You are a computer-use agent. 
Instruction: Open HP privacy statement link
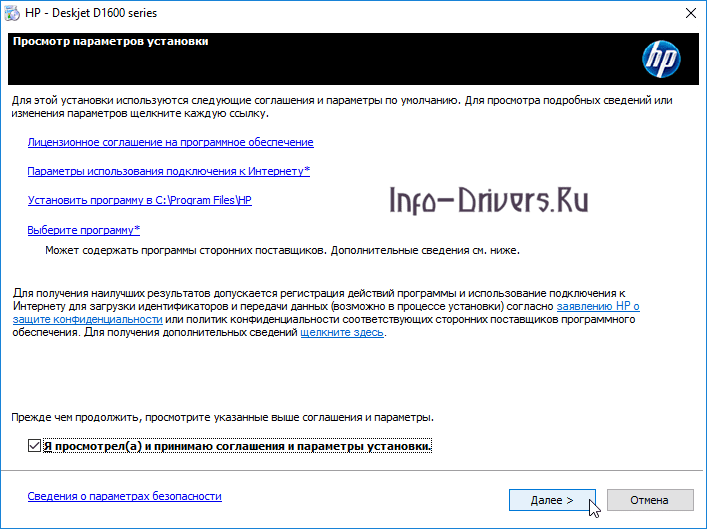598,306
